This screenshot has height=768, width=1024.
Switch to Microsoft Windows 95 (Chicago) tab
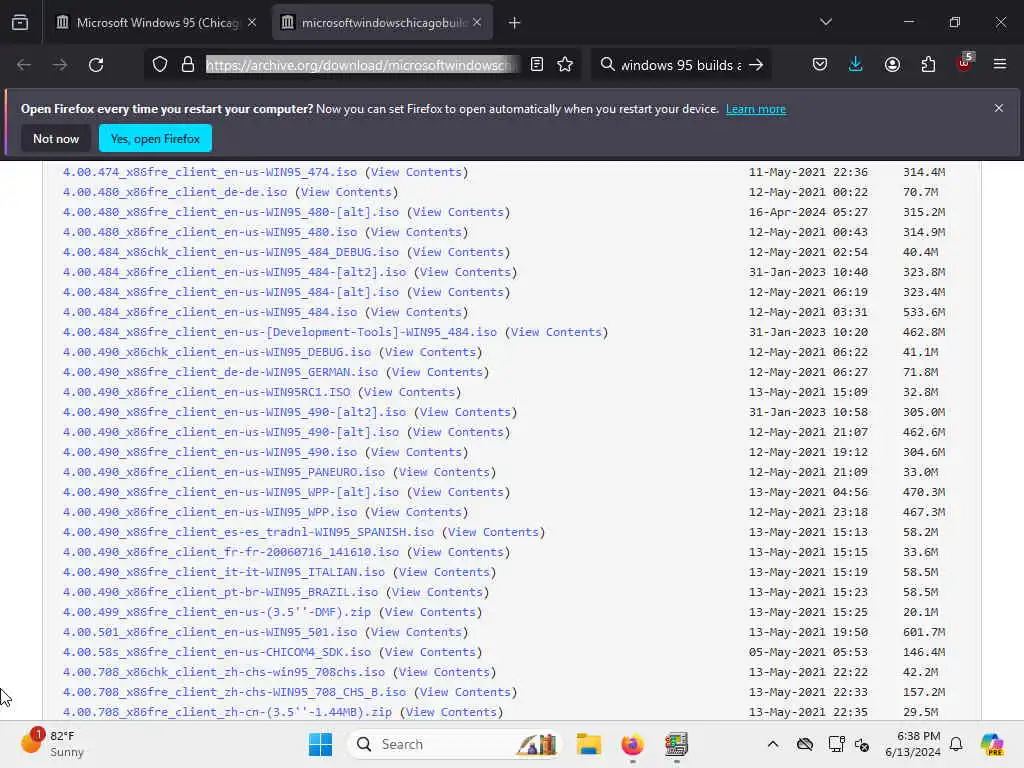pyautogui.click(x=155, y=23)
